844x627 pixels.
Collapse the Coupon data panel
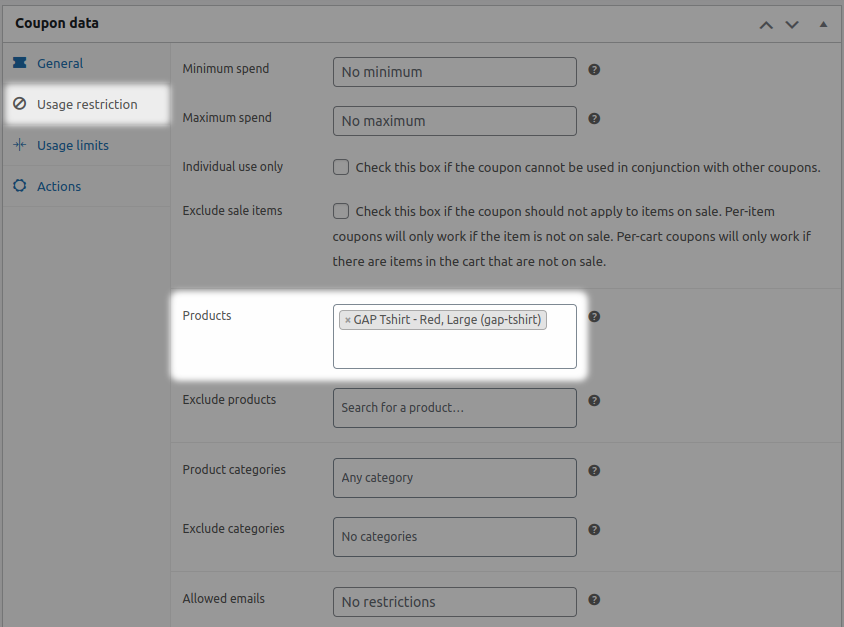(x=824, y=23)
